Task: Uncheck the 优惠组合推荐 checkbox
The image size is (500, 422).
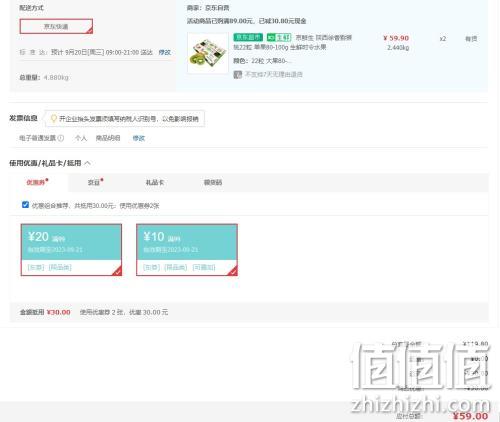Action: coord(25,205)
